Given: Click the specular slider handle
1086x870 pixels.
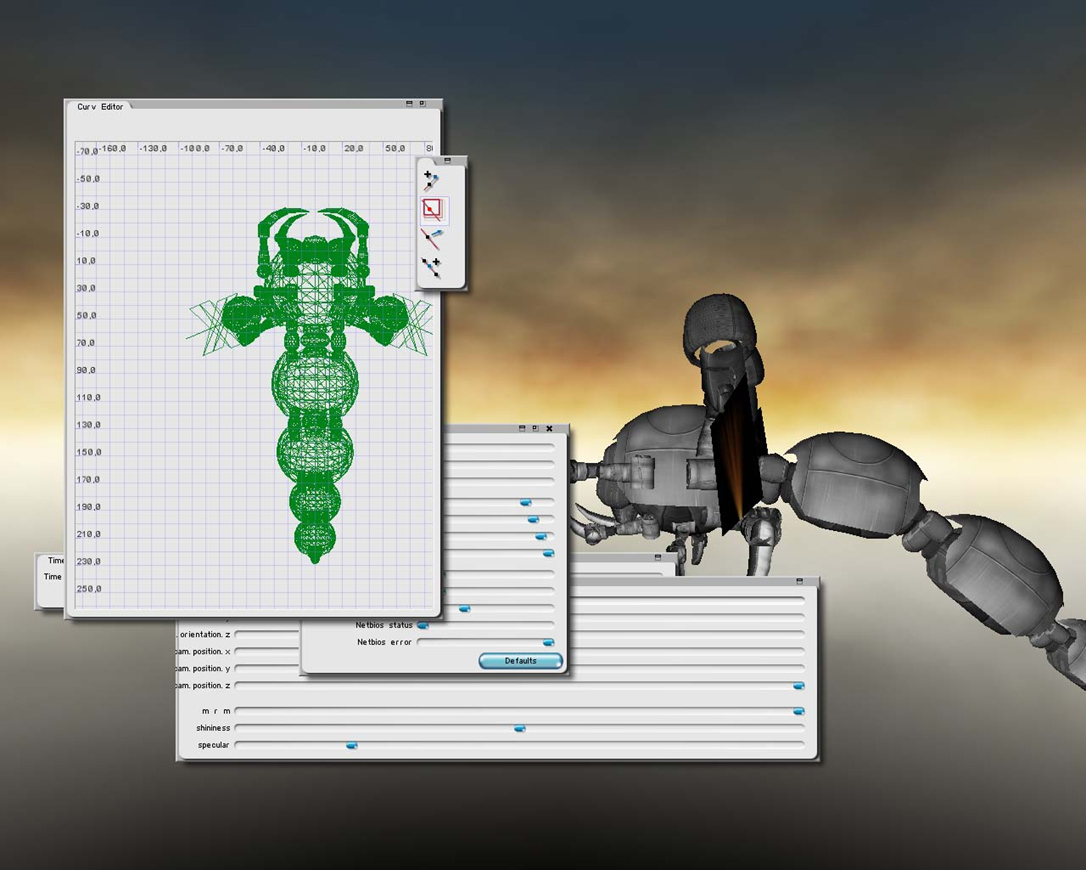Looking at the screenshot, I should click(x=351, y=746).
